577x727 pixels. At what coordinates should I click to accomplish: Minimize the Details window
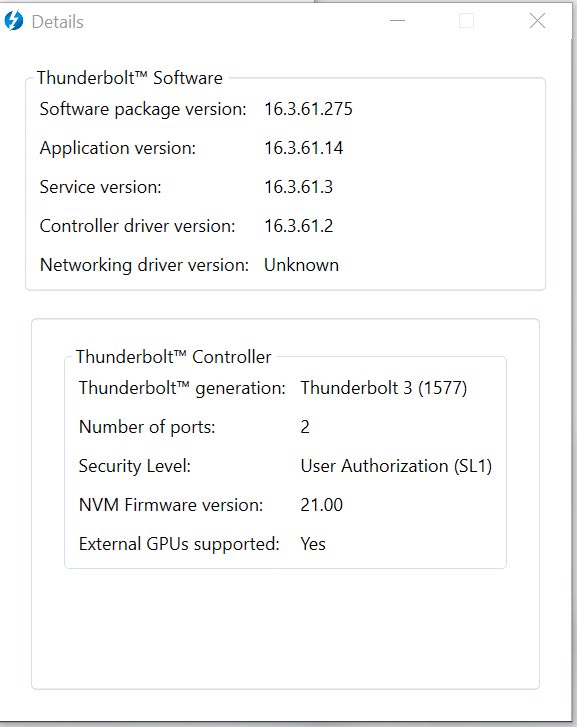click(x=397, y=21)
